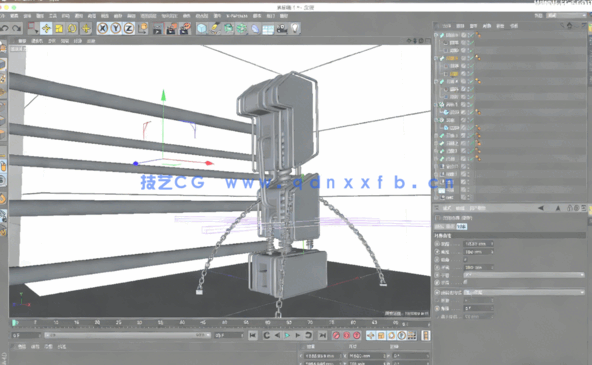Screen dimensions: 592x365
Task: Click the current frame field at timeline left
Action: [x=26, y=335]
